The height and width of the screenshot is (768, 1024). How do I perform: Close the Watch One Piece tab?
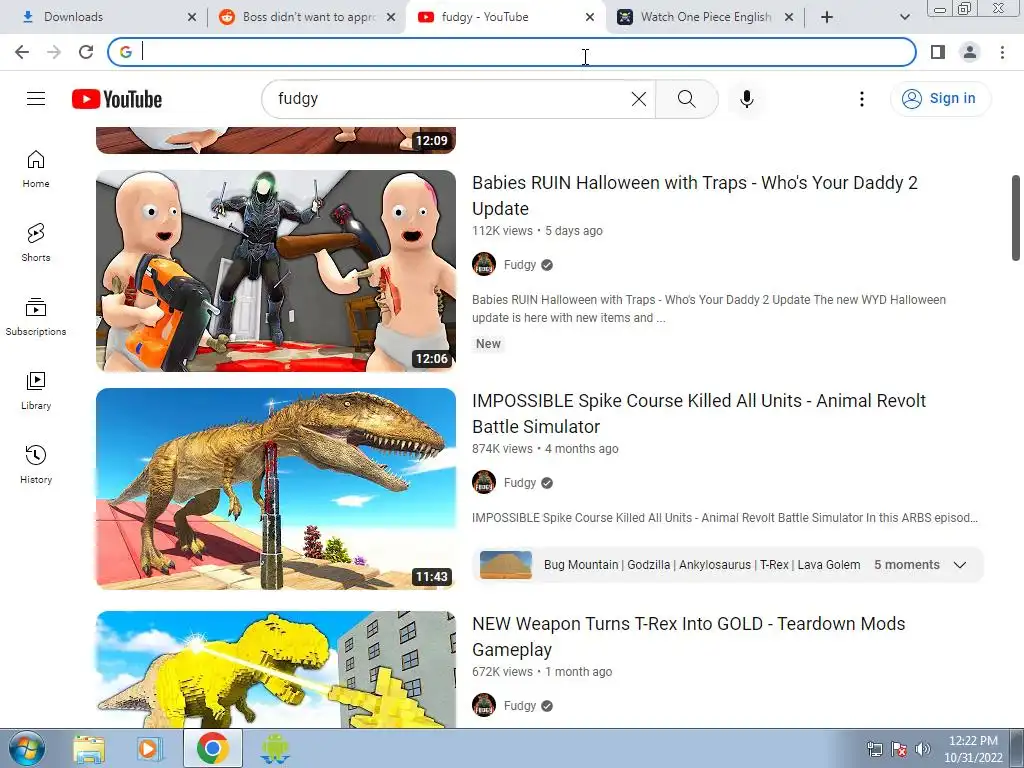(x=789, y=17)
